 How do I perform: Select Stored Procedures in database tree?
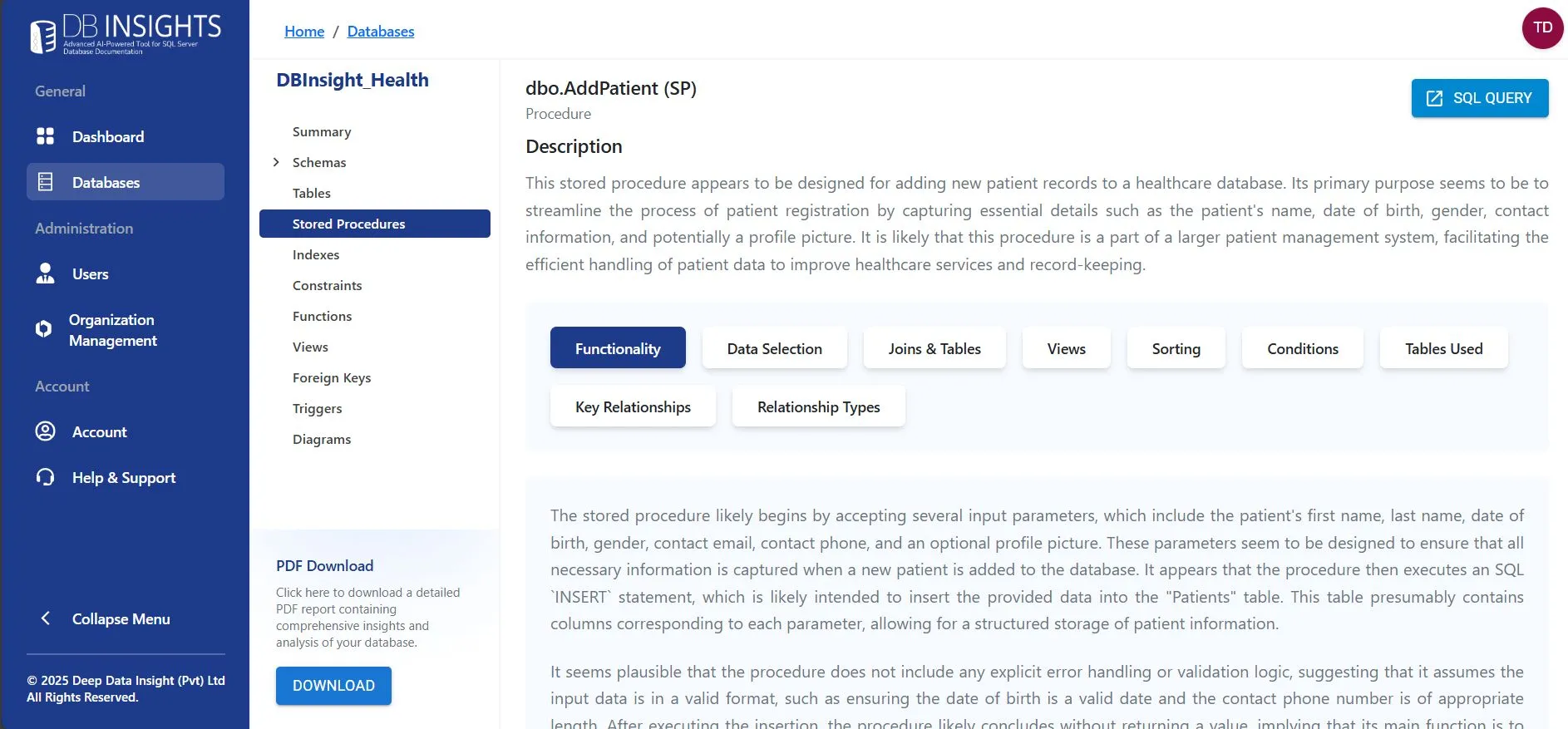point(375,224)
